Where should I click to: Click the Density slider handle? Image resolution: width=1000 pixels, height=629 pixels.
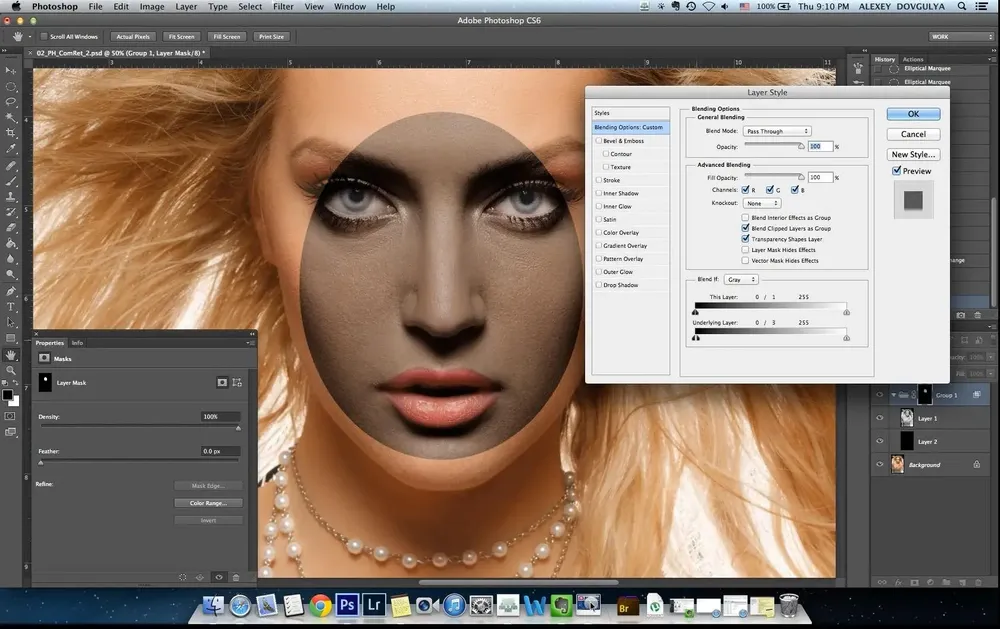[x=238, y=428]
